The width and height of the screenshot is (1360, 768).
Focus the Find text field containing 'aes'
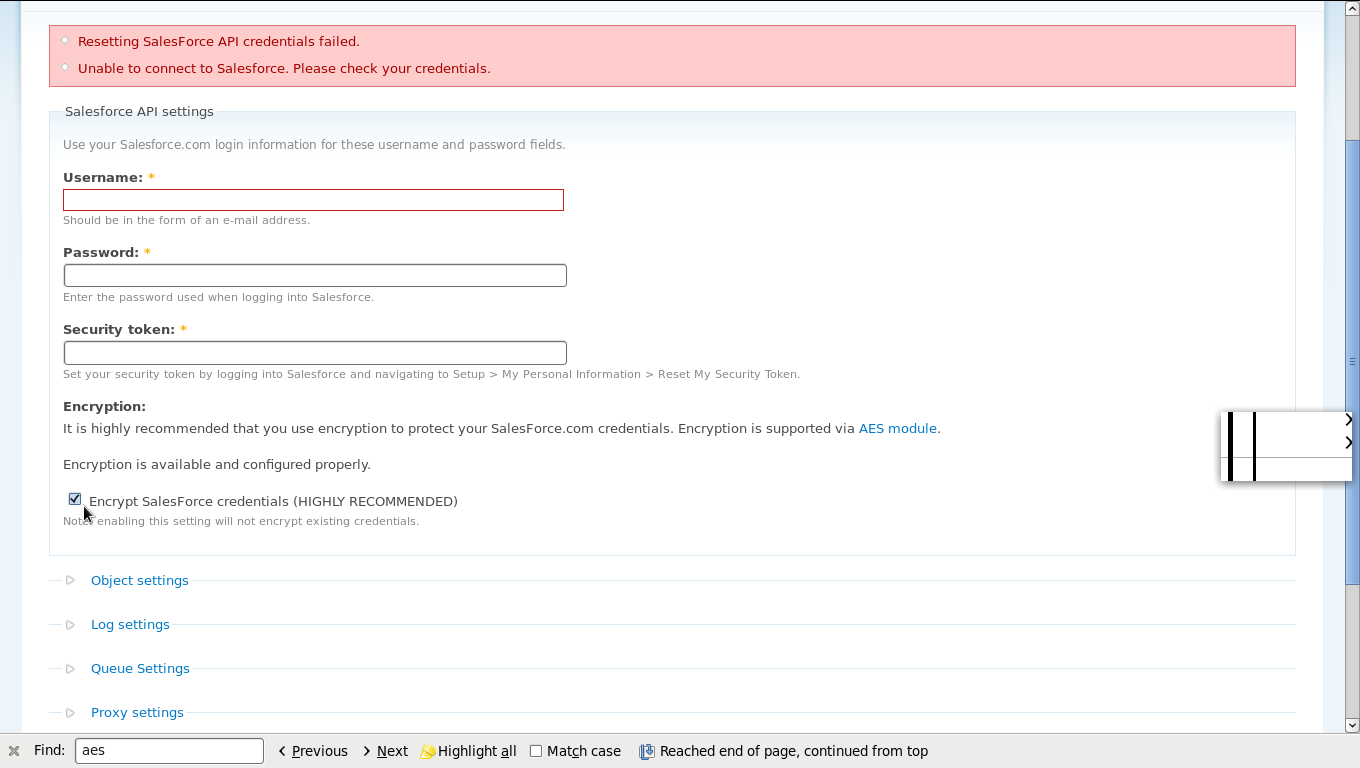pyautogui.click(x=169, y=751)
